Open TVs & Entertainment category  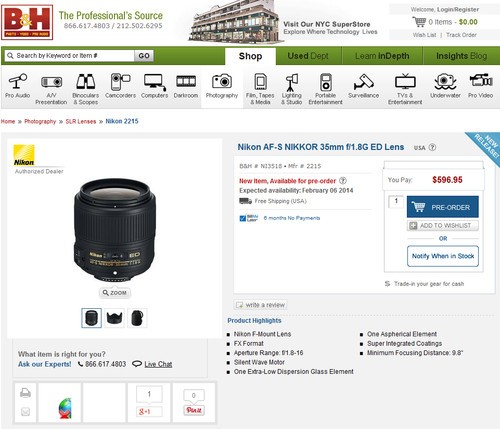click(x=405, y=89)
